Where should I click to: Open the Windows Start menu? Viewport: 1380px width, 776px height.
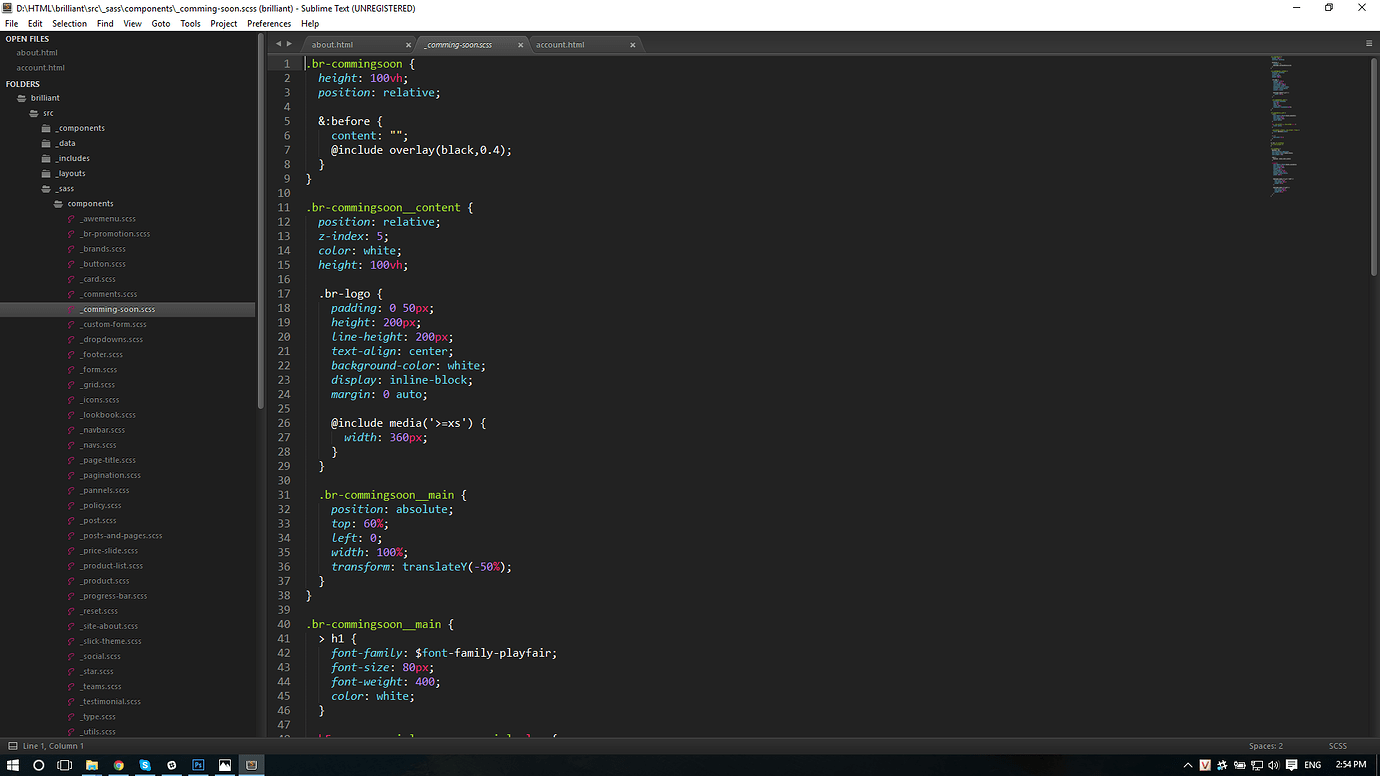tap(13, 765)
